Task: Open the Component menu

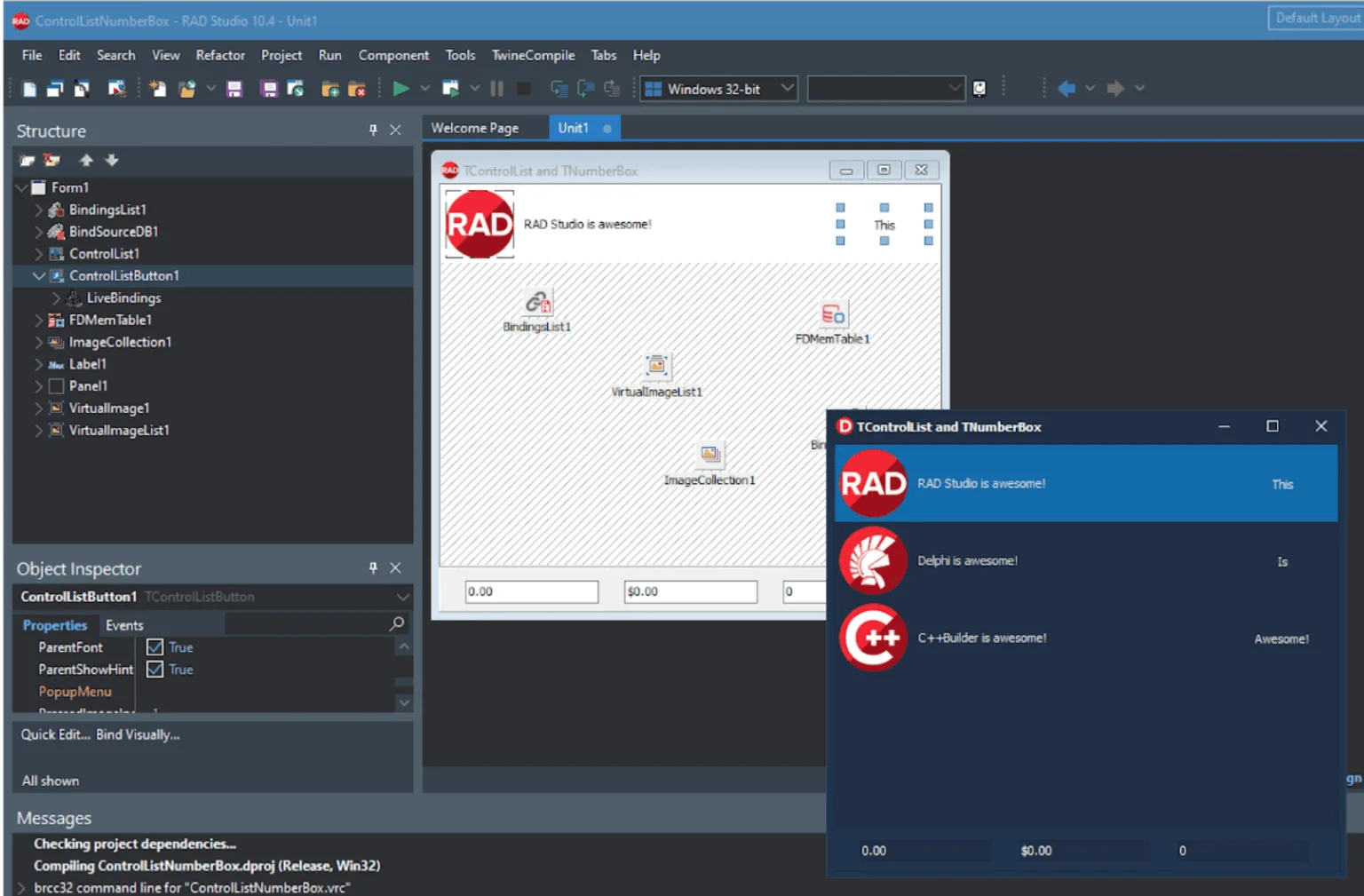Action: pyautogui.click(x=393, y=55)
